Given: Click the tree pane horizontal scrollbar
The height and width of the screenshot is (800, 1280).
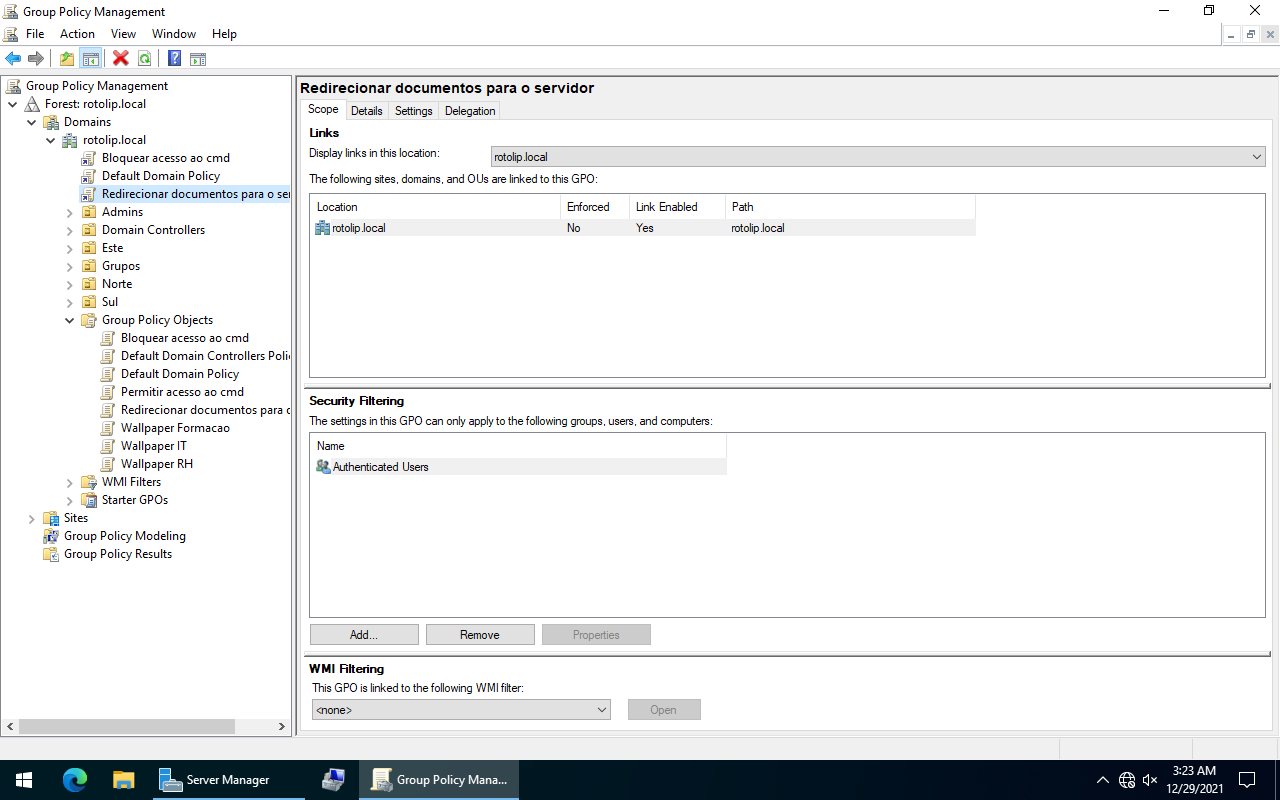Looking at the screenshot, I should (127, 727).
